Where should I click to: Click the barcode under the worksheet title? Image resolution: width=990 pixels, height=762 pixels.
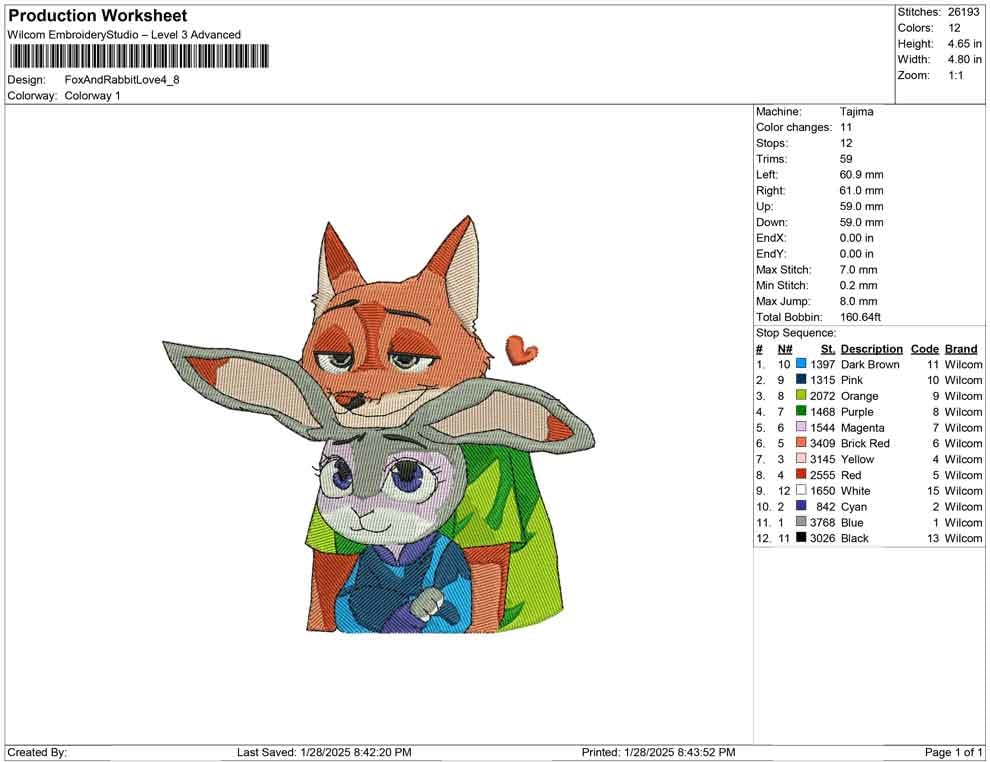[x=139, y=56]
